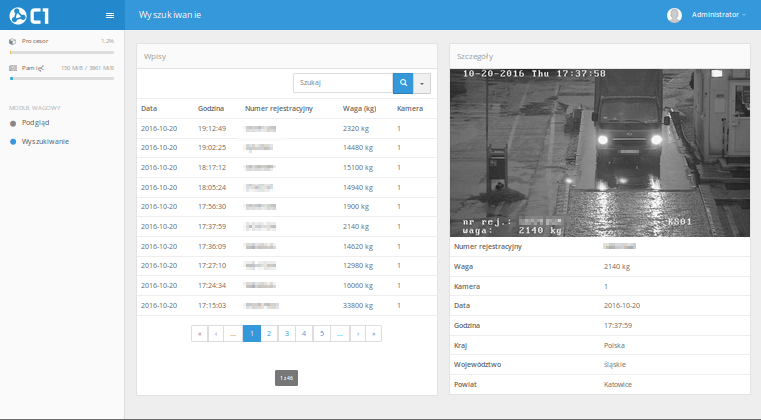The image size is (761, 420).
Task: Go to page 5 of entries
Action: click(x=321, y=333)
